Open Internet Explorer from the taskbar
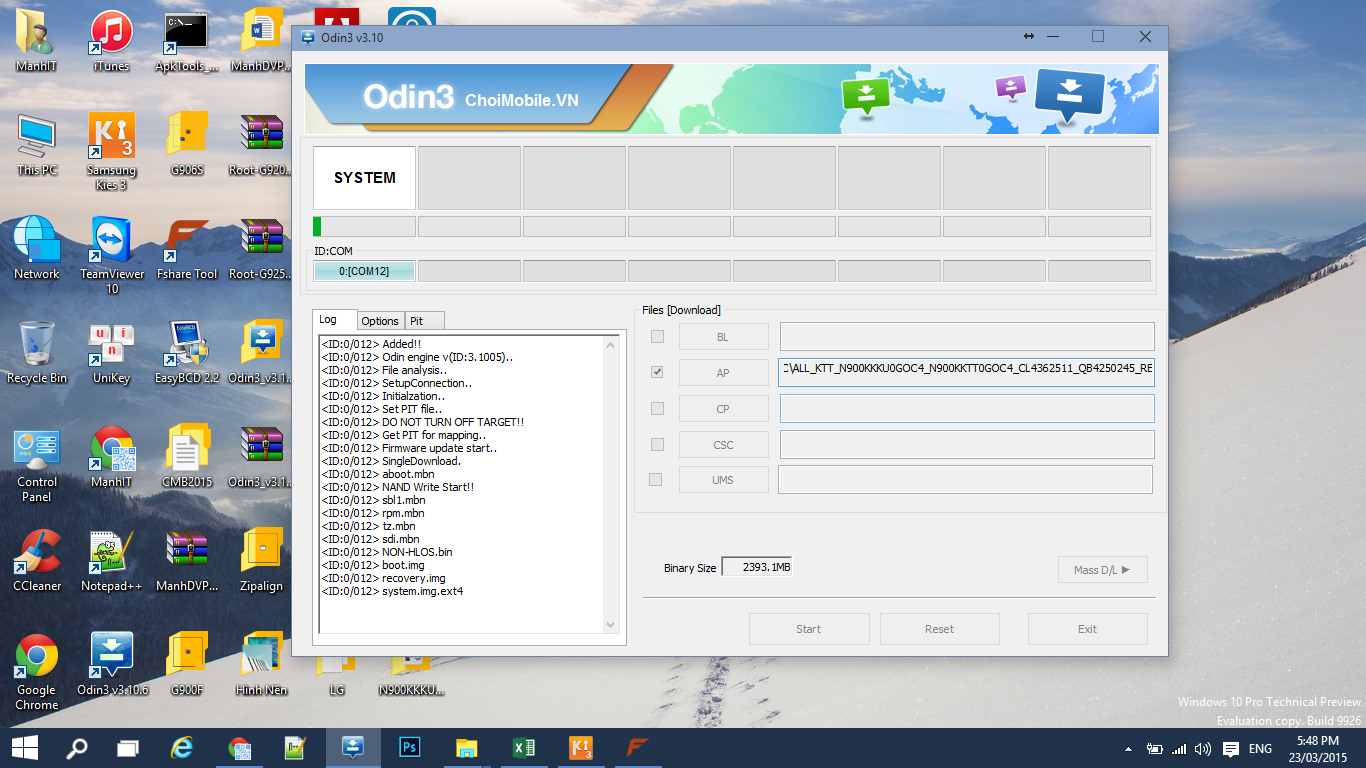 [x=181, y=747]
